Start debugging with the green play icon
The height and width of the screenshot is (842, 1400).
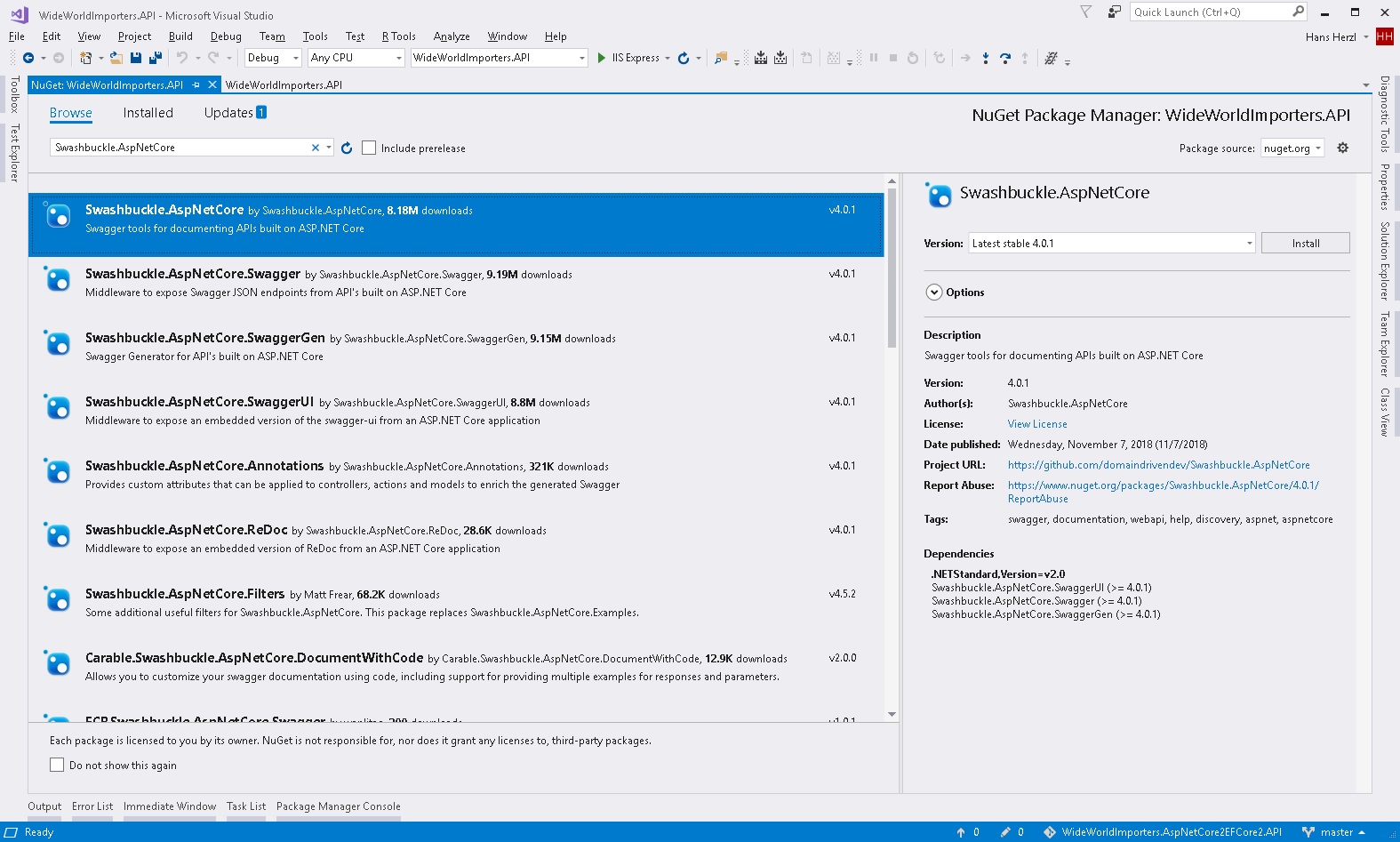point(602,58)
